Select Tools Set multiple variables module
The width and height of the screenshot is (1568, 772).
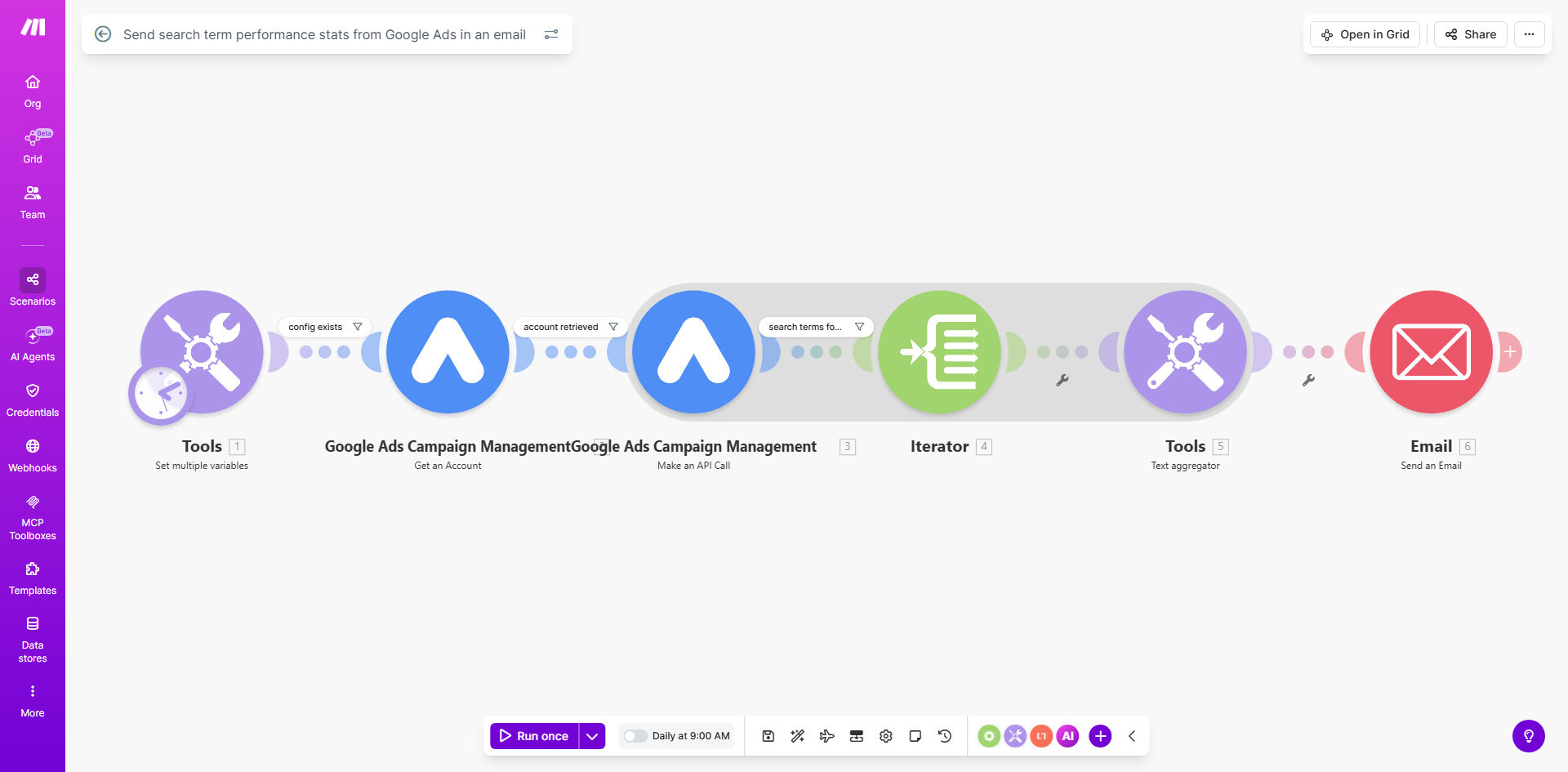[x=202, y=351]
